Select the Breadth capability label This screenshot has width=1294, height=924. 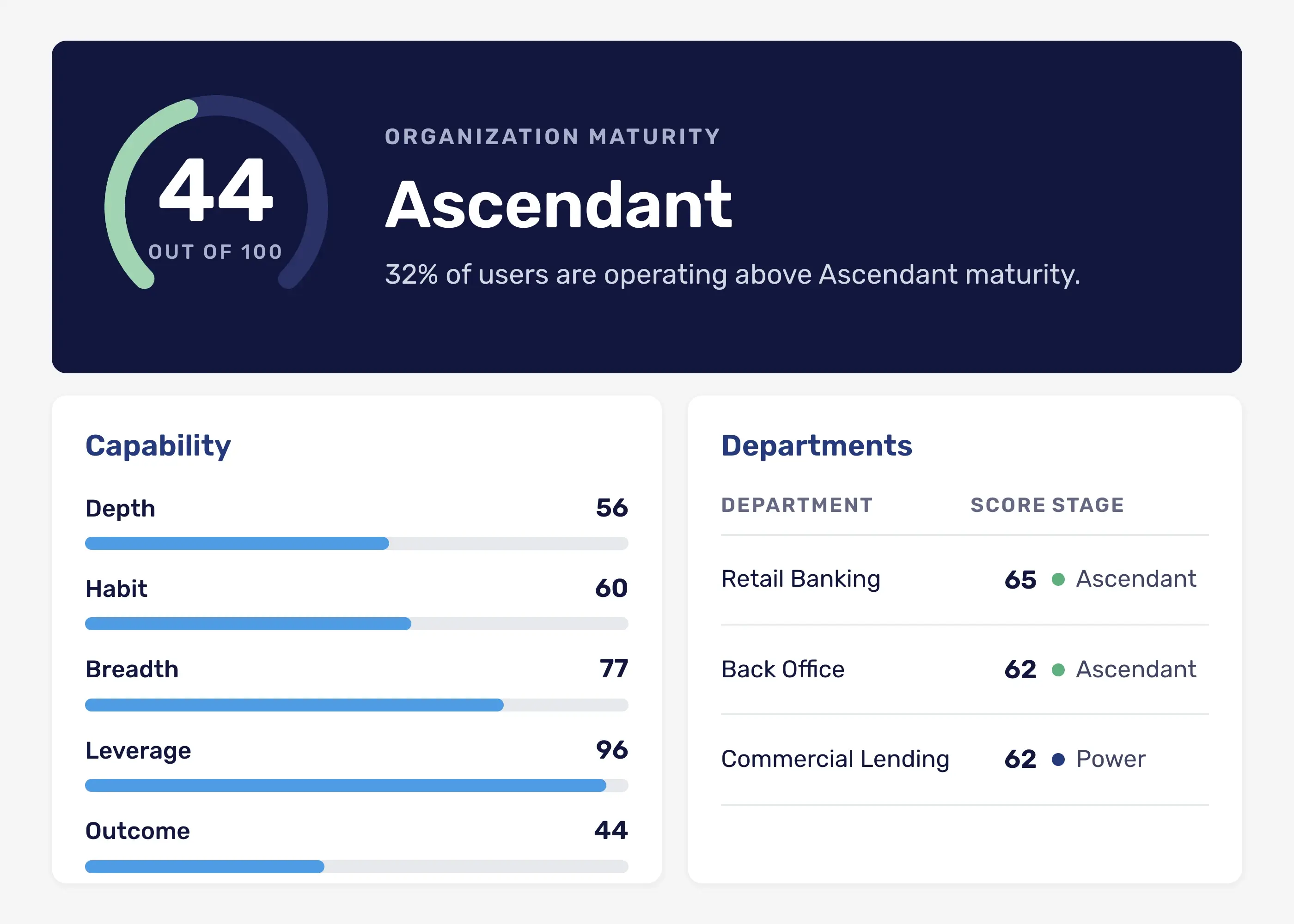pos(132,670)
